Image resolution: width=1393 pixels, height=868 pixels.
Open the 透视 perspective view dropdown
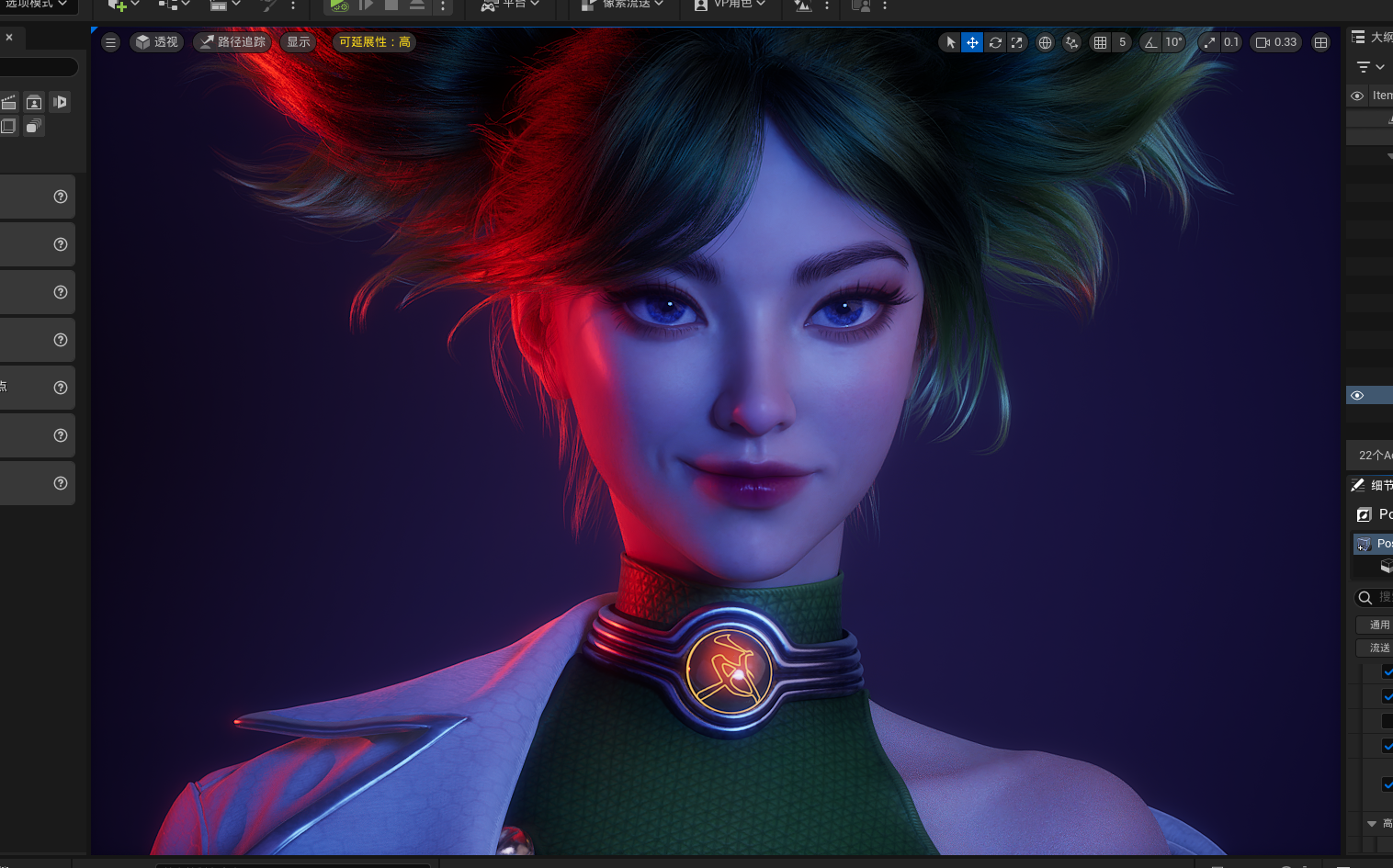157,42
